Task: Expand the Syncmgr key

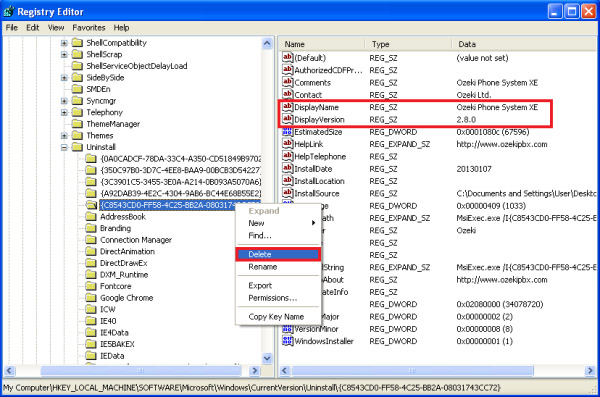Action: [64, 101]
